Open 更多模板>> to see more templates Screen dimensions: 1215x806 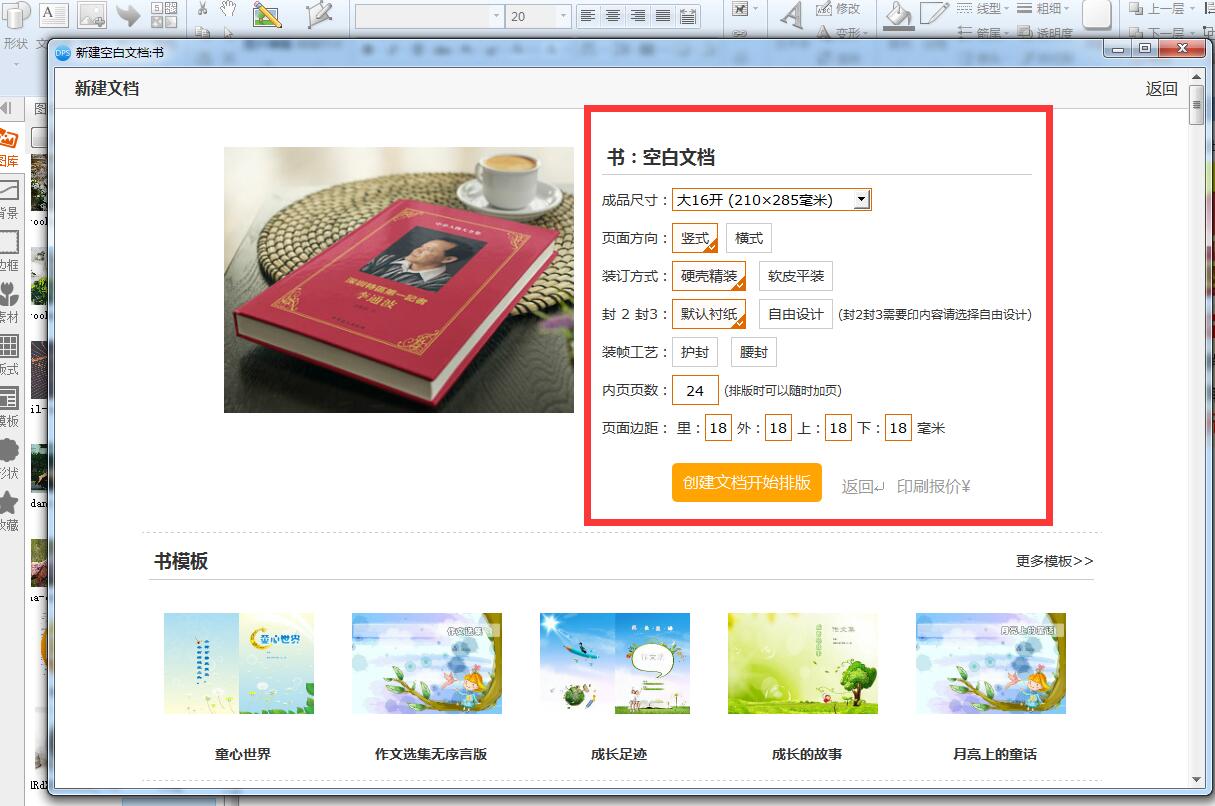click(x=1054, y=561)
